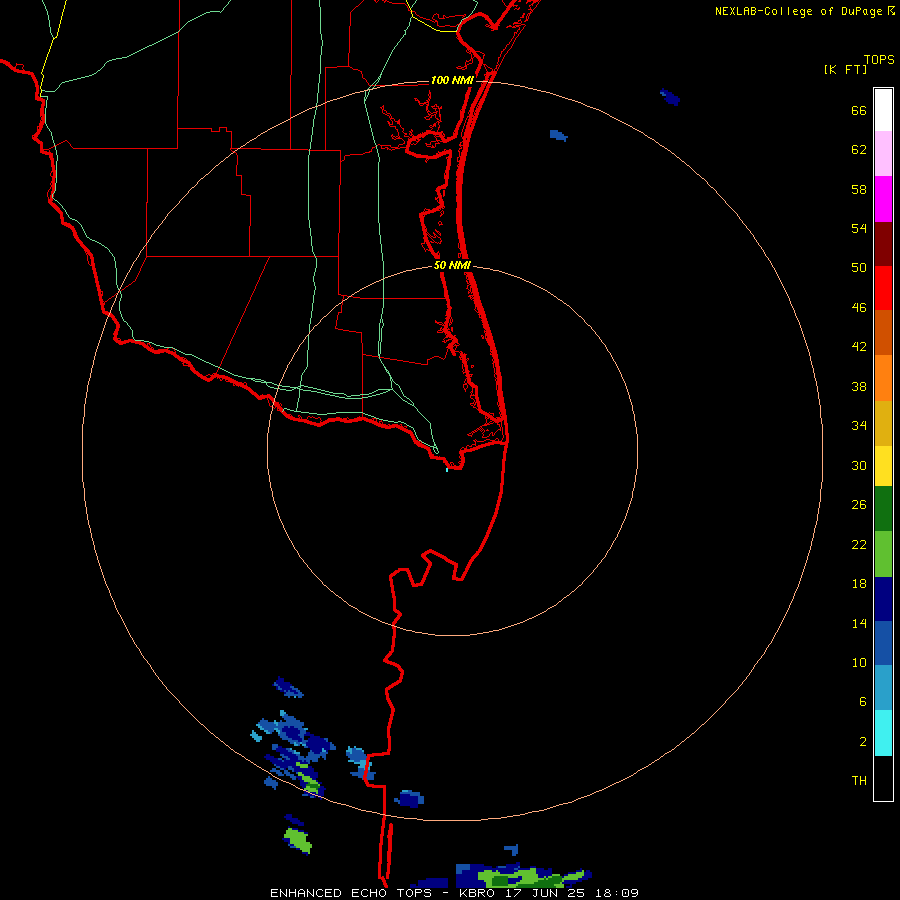The width and height of the screenshot is (900, 900).
Task: Click the dark orange legend swatch below 46
Action: coord(883,332)
